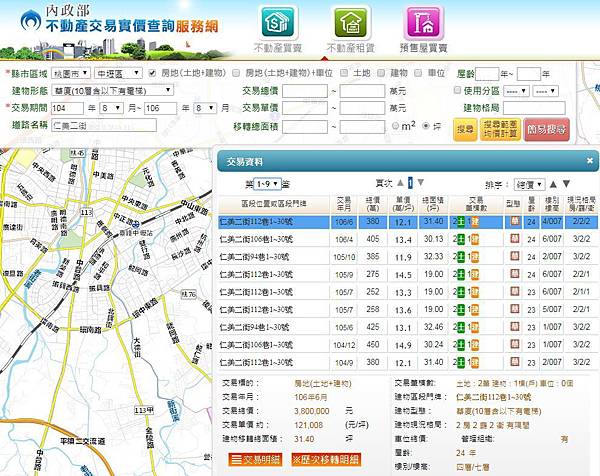Image resolution: width=600 pixels, height=476 pixels.
Task: Sort descending with the down arrow
Action: (567, 184)
